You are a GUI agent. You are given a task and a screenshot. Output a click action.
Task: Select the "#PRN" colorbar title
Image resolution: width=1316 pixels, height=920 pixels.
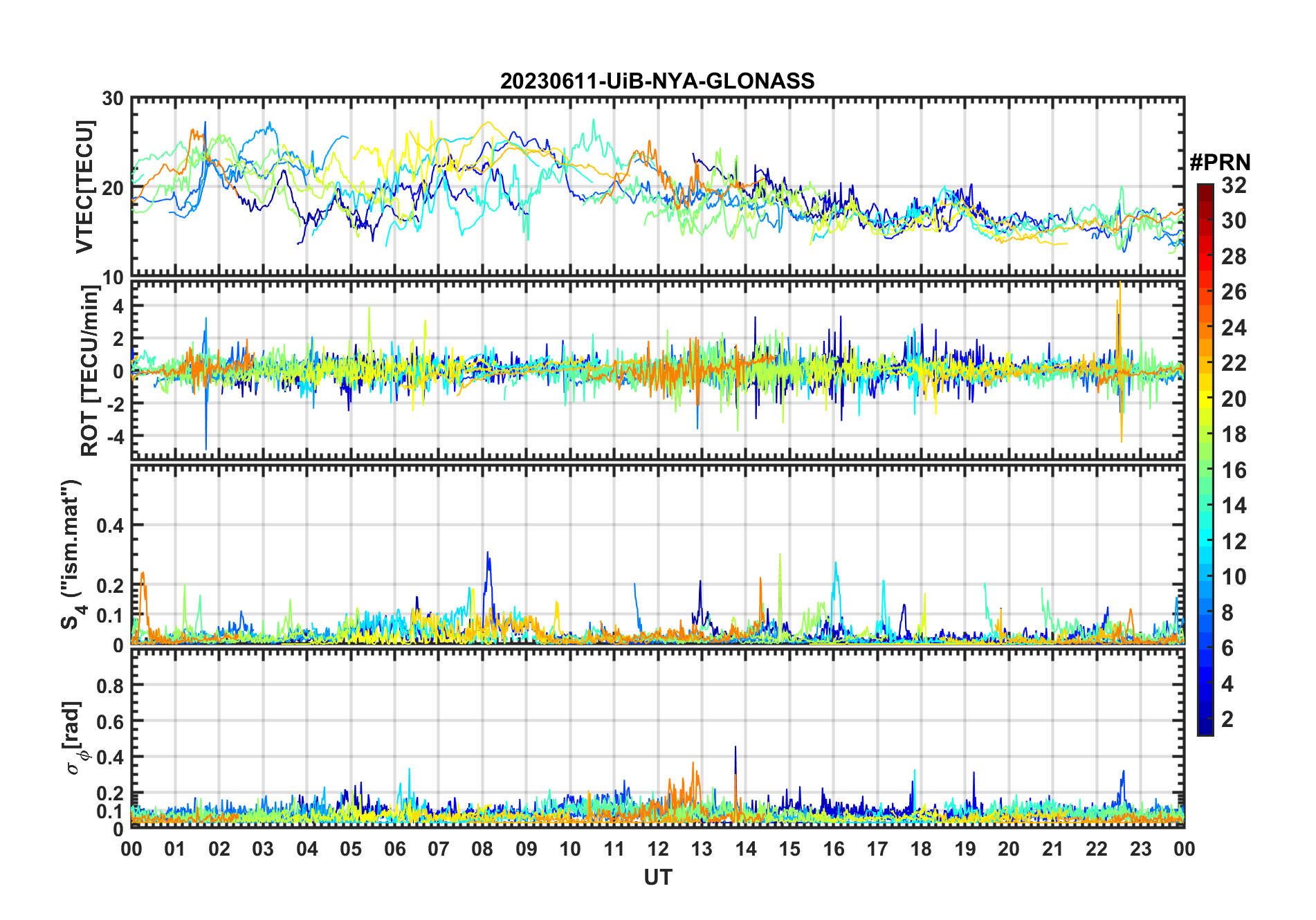pyautogui.click(x=1220, y=163)
